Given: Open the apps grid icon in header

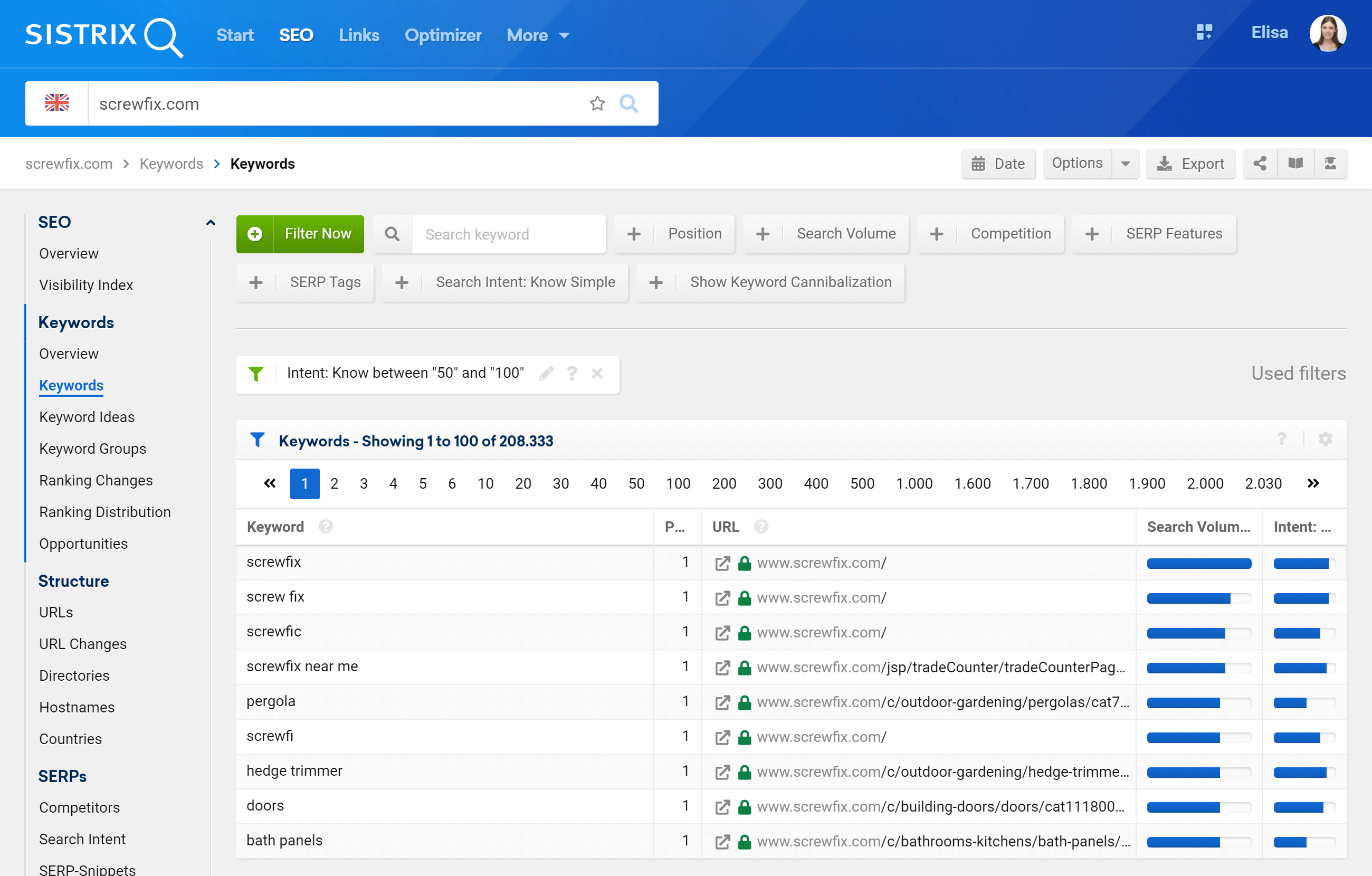Looking at the screenshot, I should coord(1204,33).
